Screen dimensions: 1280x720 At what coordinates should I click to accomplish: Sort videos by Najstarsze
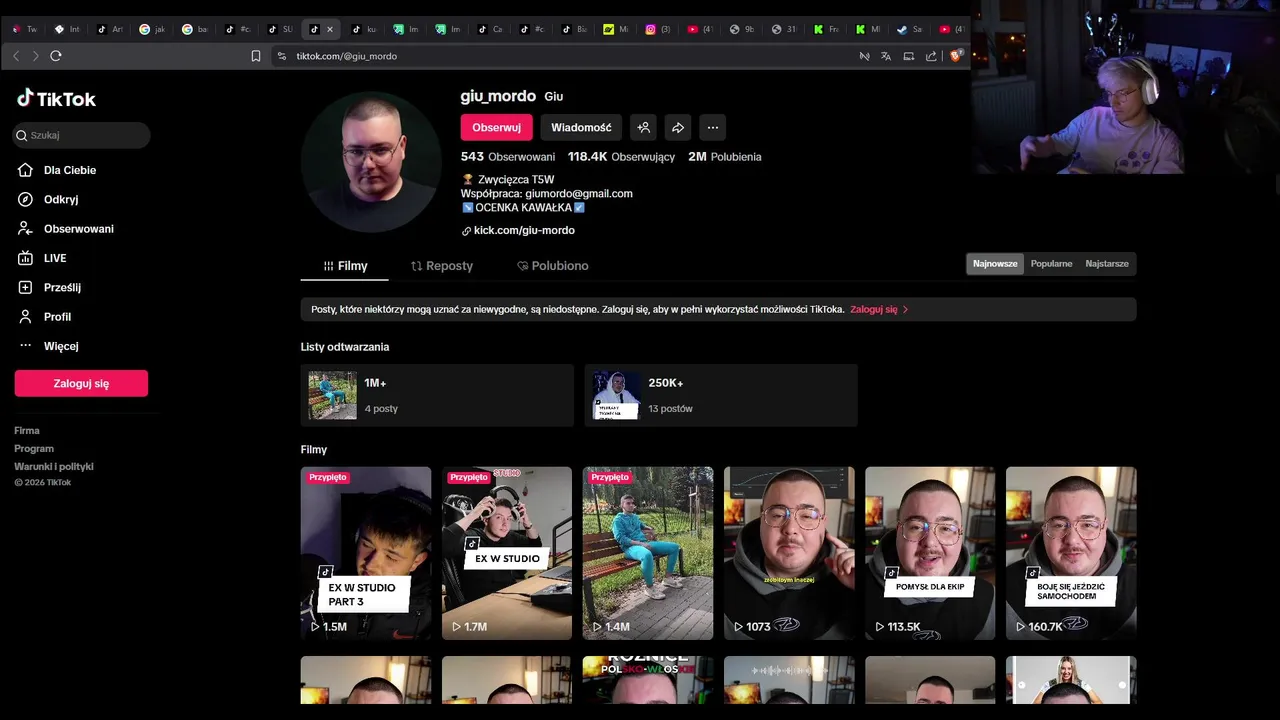click(x=1107, y=264)
